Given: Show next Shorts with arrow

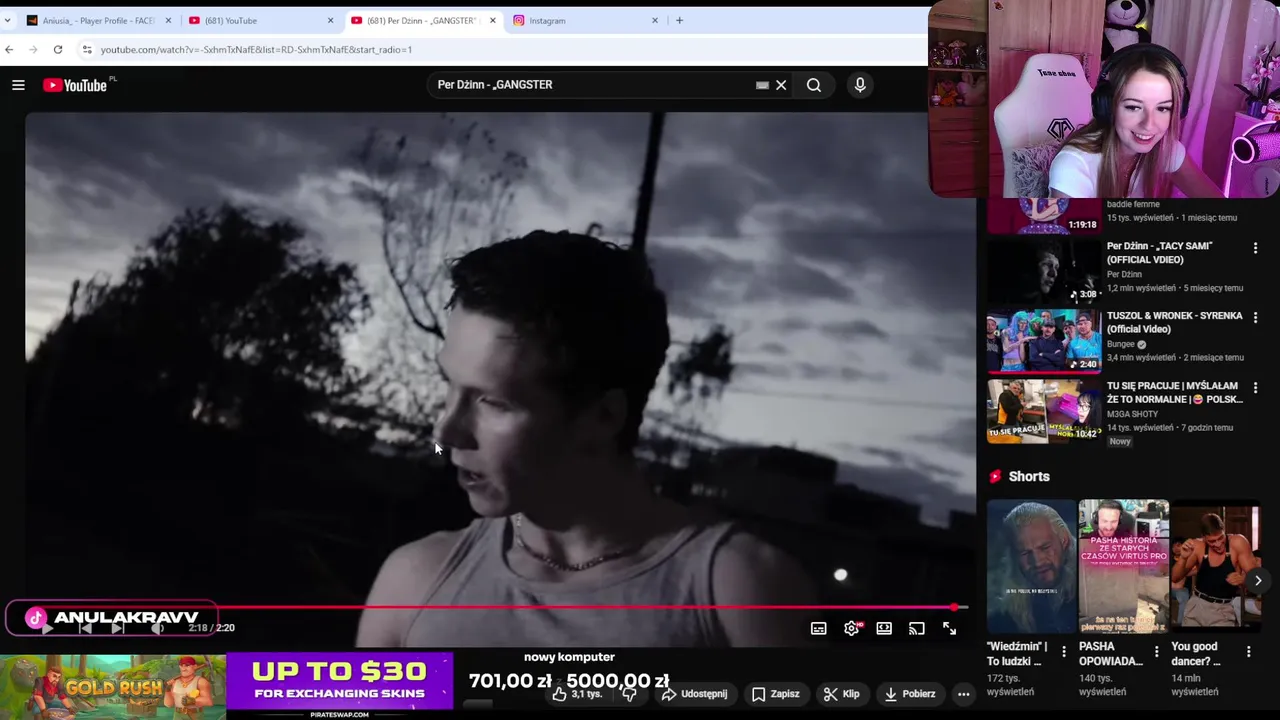Looking at the screenshot, I should point(1258,580).
